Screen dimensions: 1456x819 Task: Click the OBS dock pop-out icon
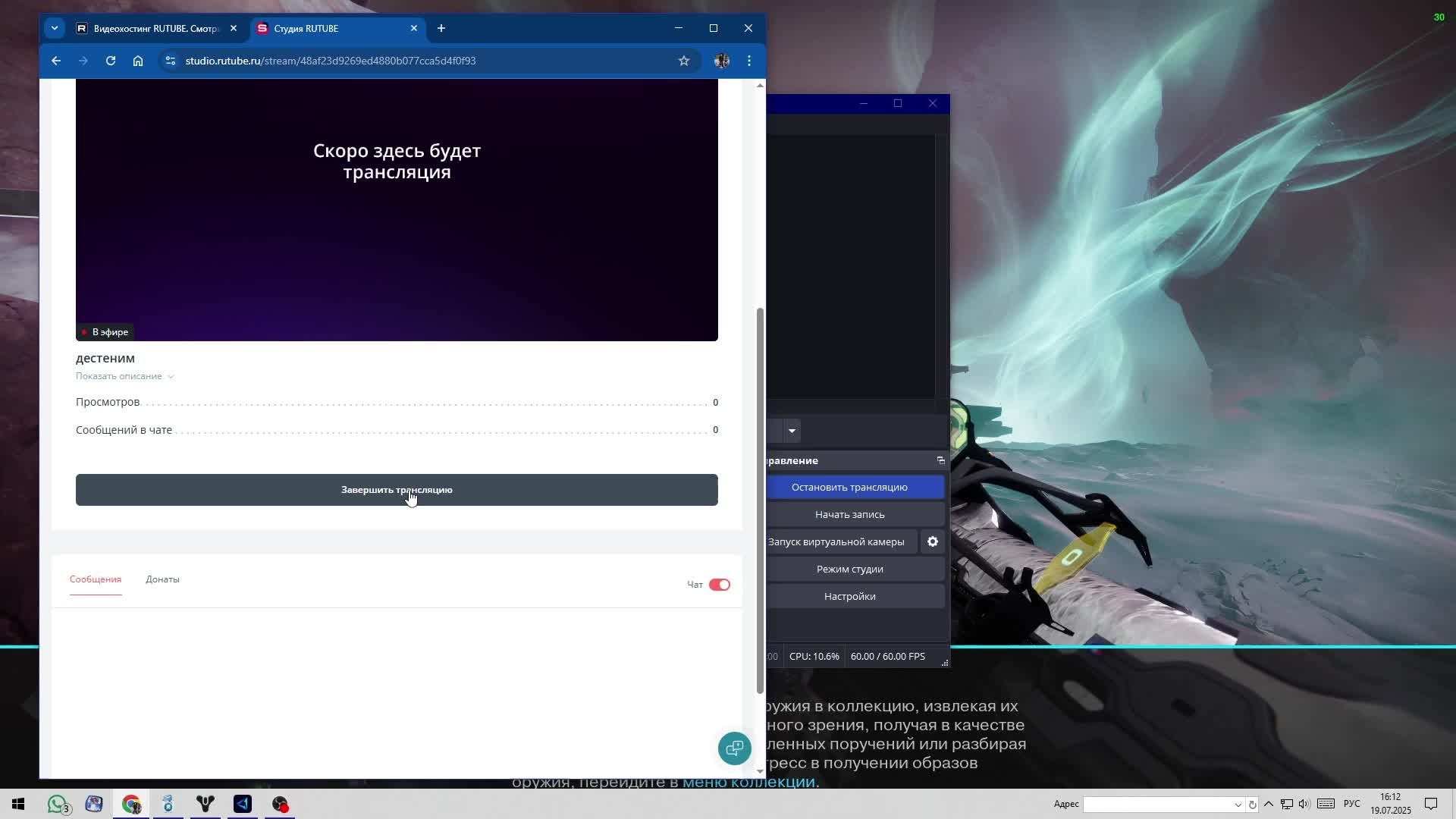tap(940, 460)
